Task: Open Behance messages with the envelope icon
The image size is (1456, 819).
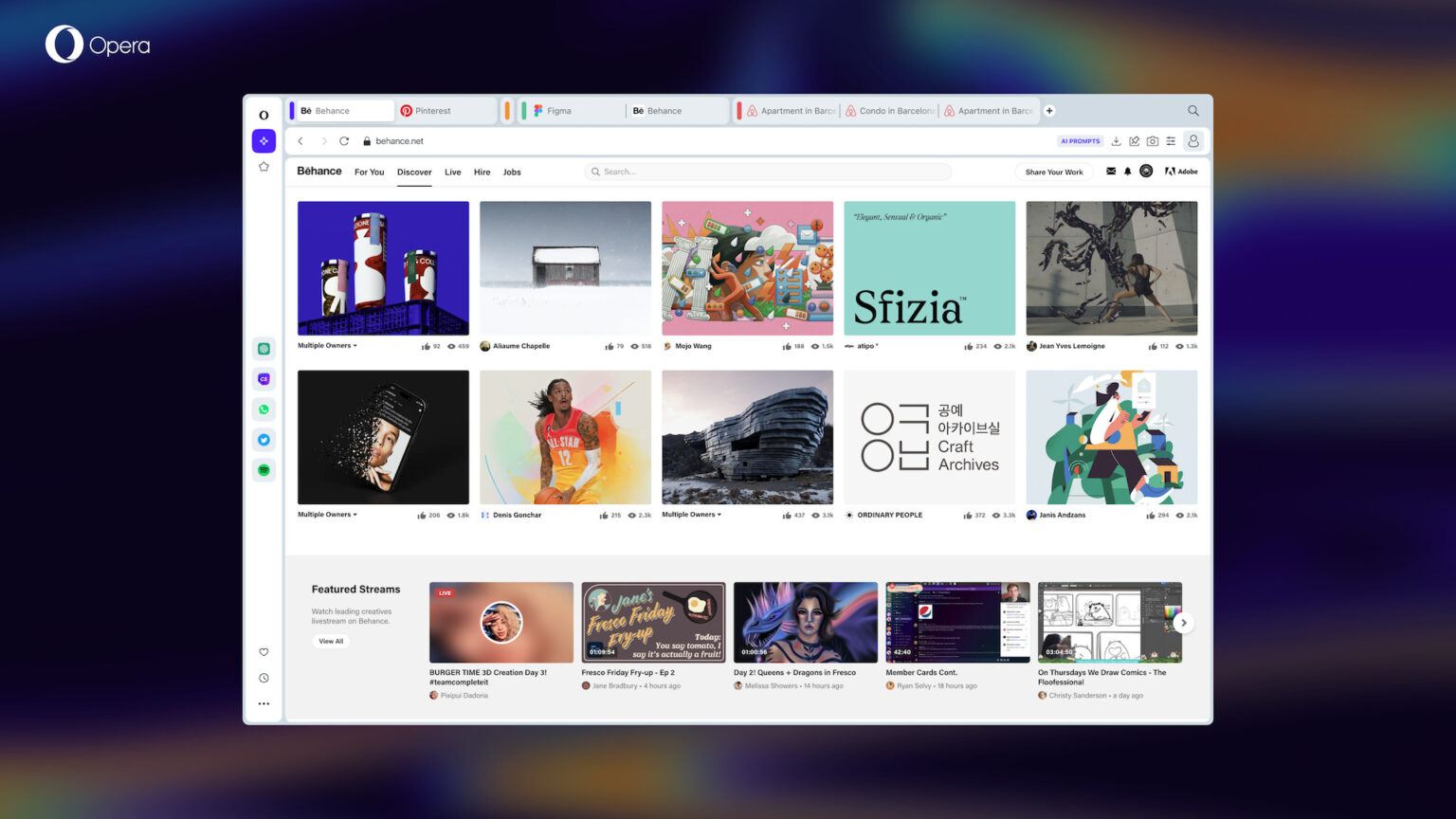Action: pos(1110,172)
